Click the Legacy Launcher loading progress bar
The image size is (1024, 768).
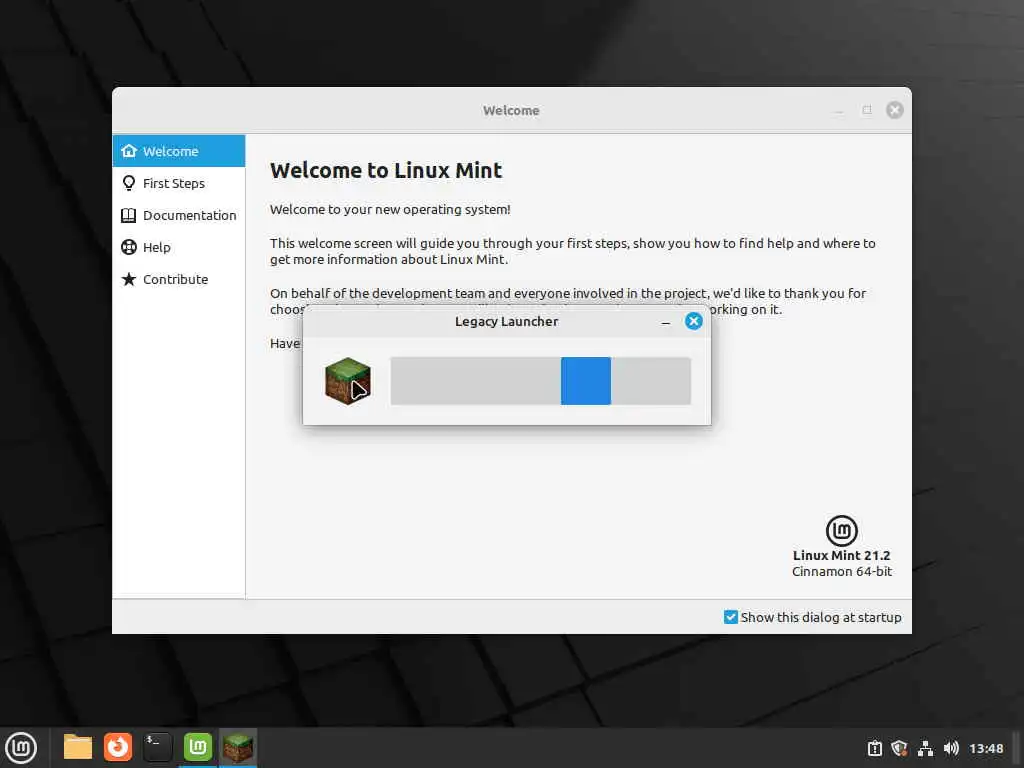pos(540,381)
